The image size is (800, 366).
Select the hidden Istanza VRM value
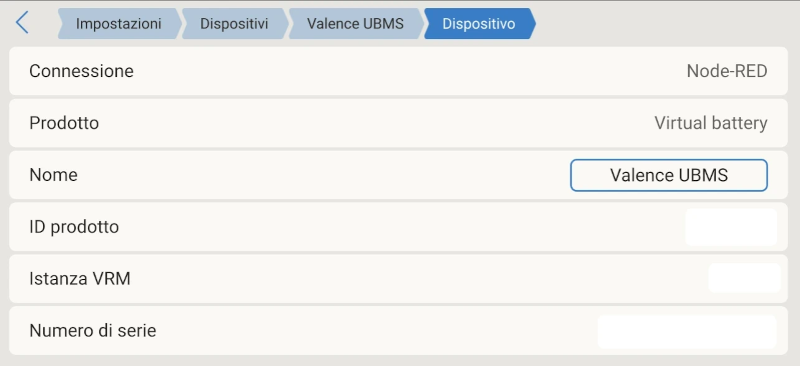744,278
